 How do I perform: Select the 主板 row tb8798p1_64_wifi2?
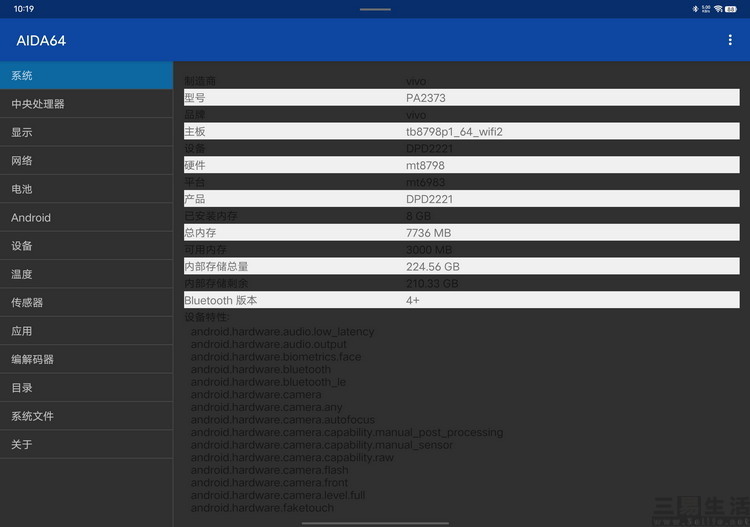click(462, 132)
